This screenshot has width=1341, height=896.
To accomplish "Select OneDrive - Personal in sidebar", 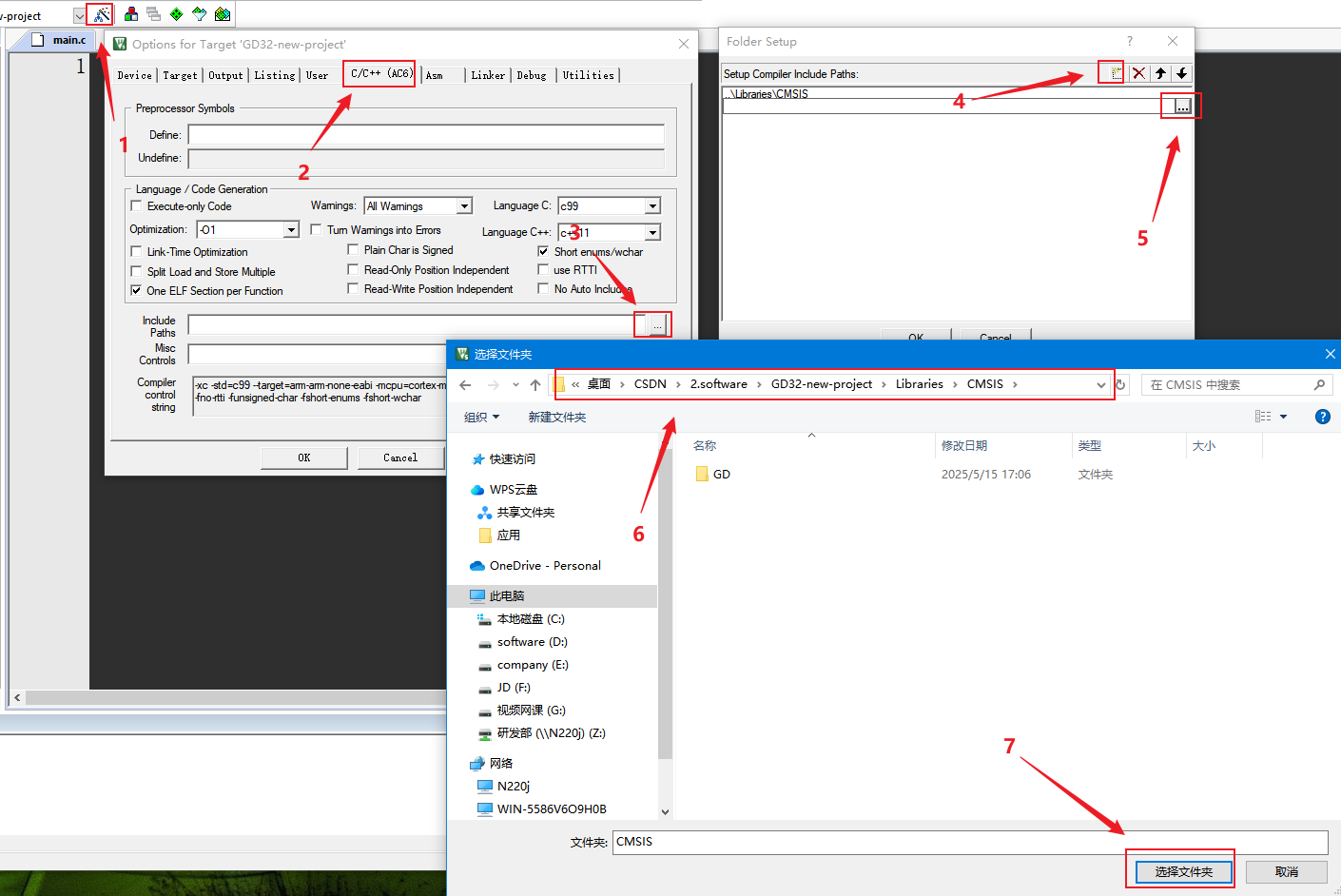I will click(545, 566).
